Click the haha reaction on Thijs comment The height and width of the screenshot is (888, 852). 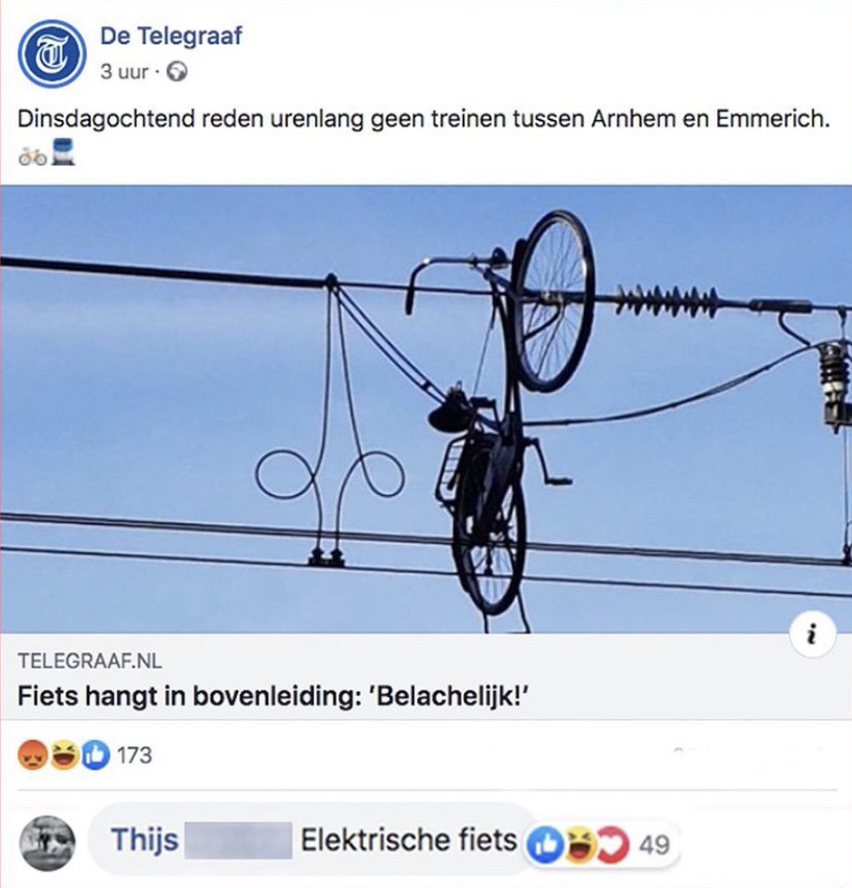tap(578, 844)
